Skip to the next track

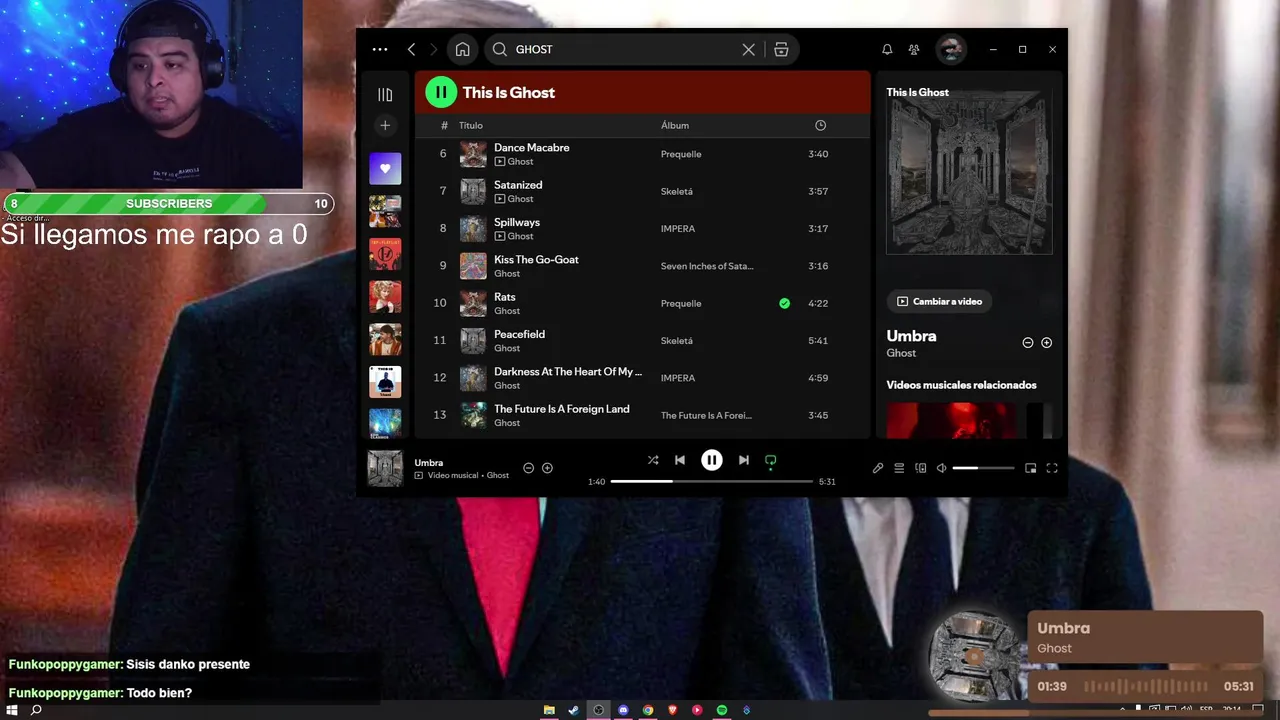(x=743, y=460)
